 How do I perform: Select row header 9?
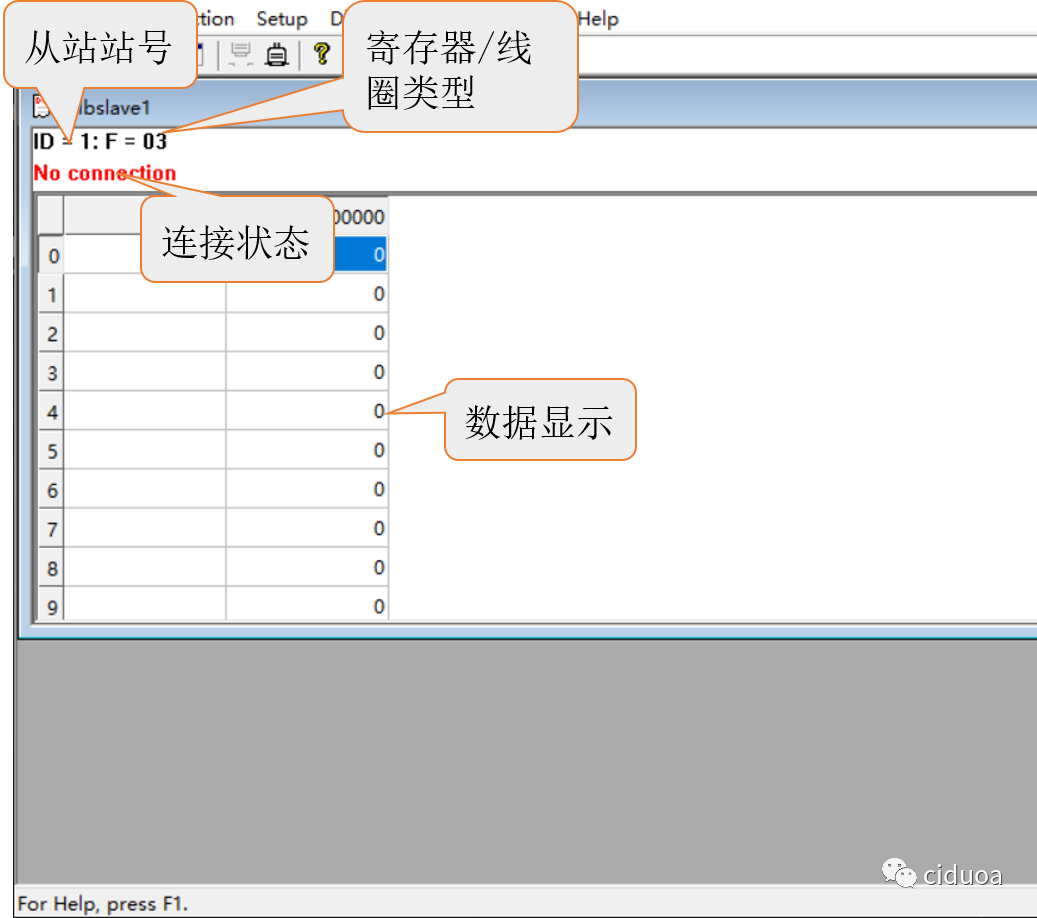52,603
